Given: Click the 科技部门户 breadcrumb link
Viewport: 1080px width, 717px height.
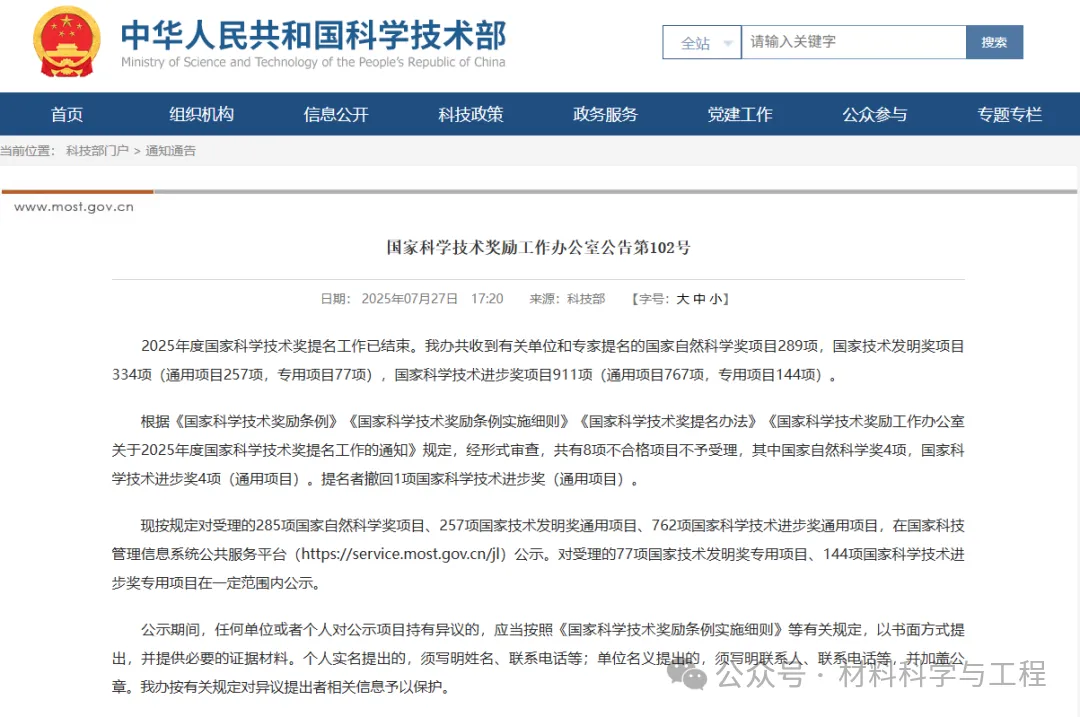Looking at the screenshot, I should coord(97,151).
